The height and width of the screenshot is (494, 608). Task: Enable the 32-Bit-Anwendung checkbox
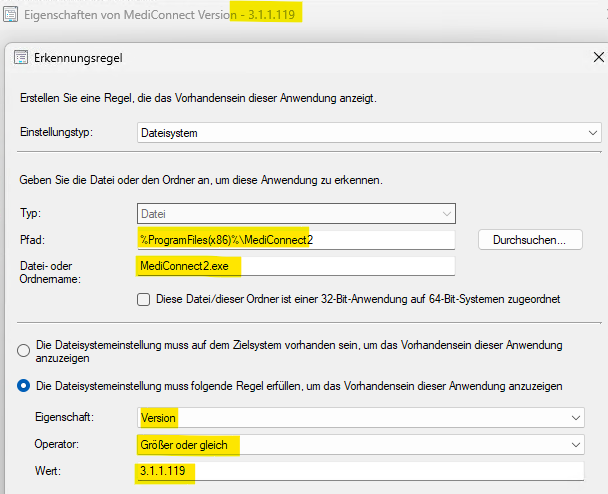(x=144, y=298)
